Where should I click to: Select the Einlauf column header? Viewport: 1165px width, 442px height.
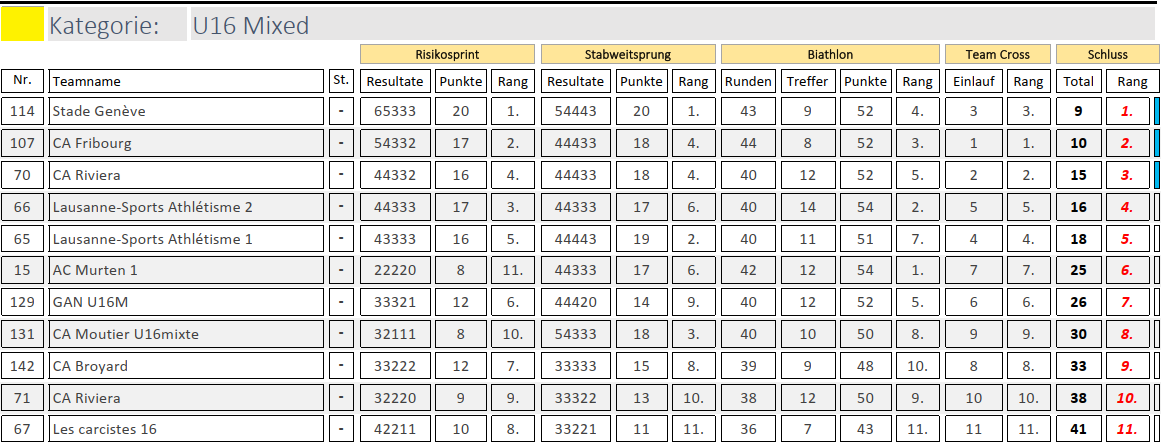point(973,81)
